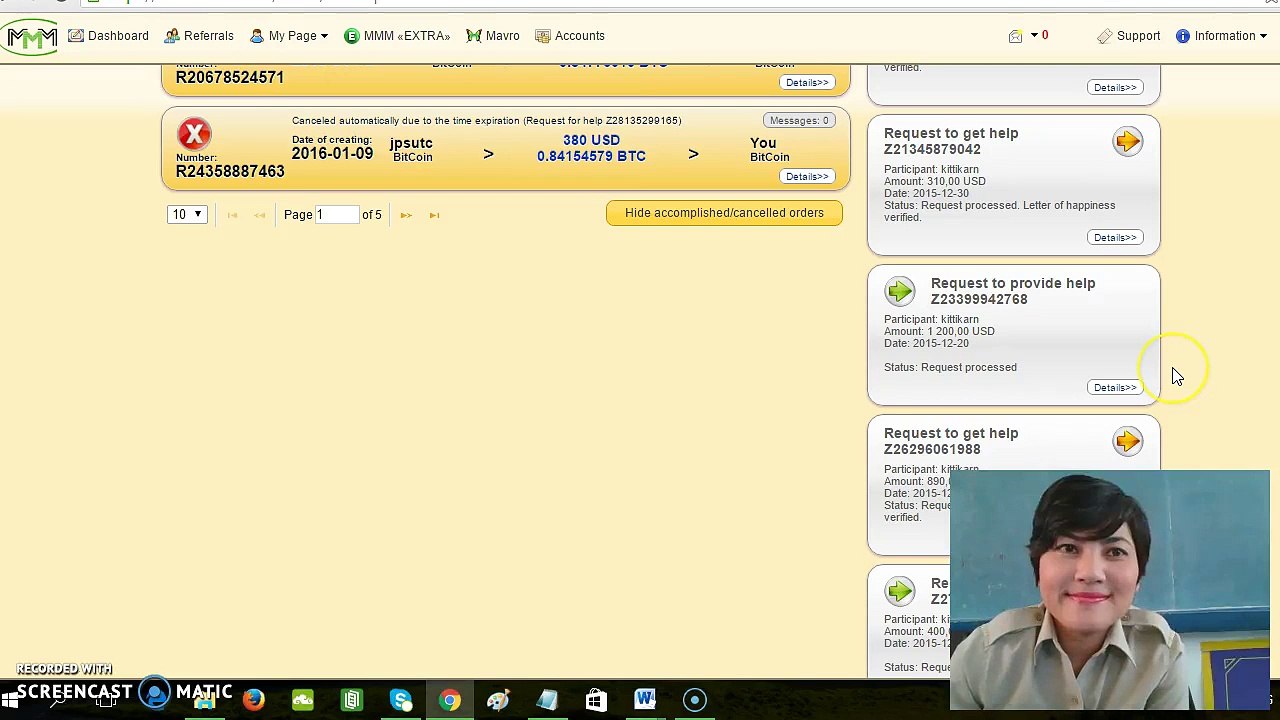
Task: Click the Information blue info icon
Action: (x=1183, y=36)
